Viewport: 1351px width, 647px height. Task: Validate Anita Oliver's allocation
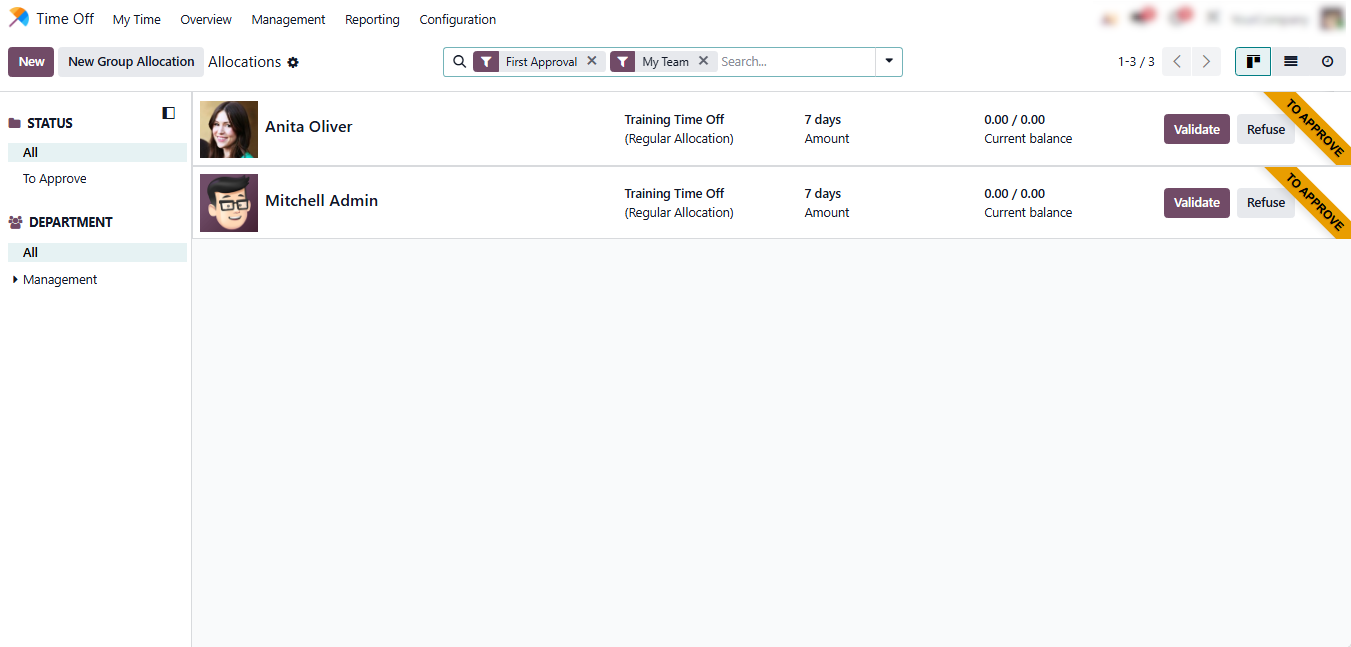[1196, 129]
